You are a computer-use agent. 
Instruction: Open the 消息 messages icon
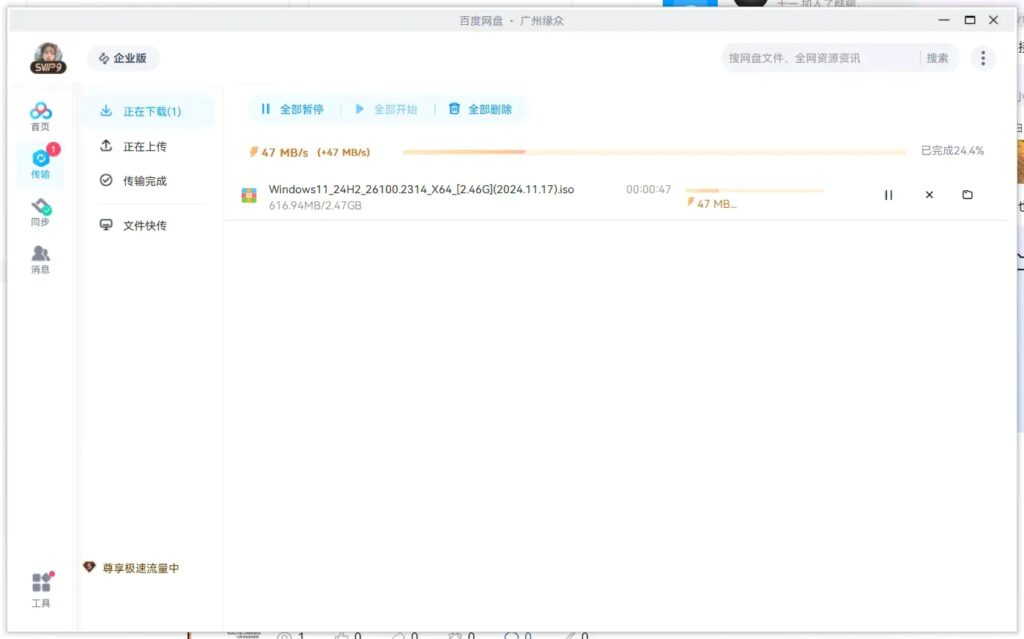[x=40, y=259]
